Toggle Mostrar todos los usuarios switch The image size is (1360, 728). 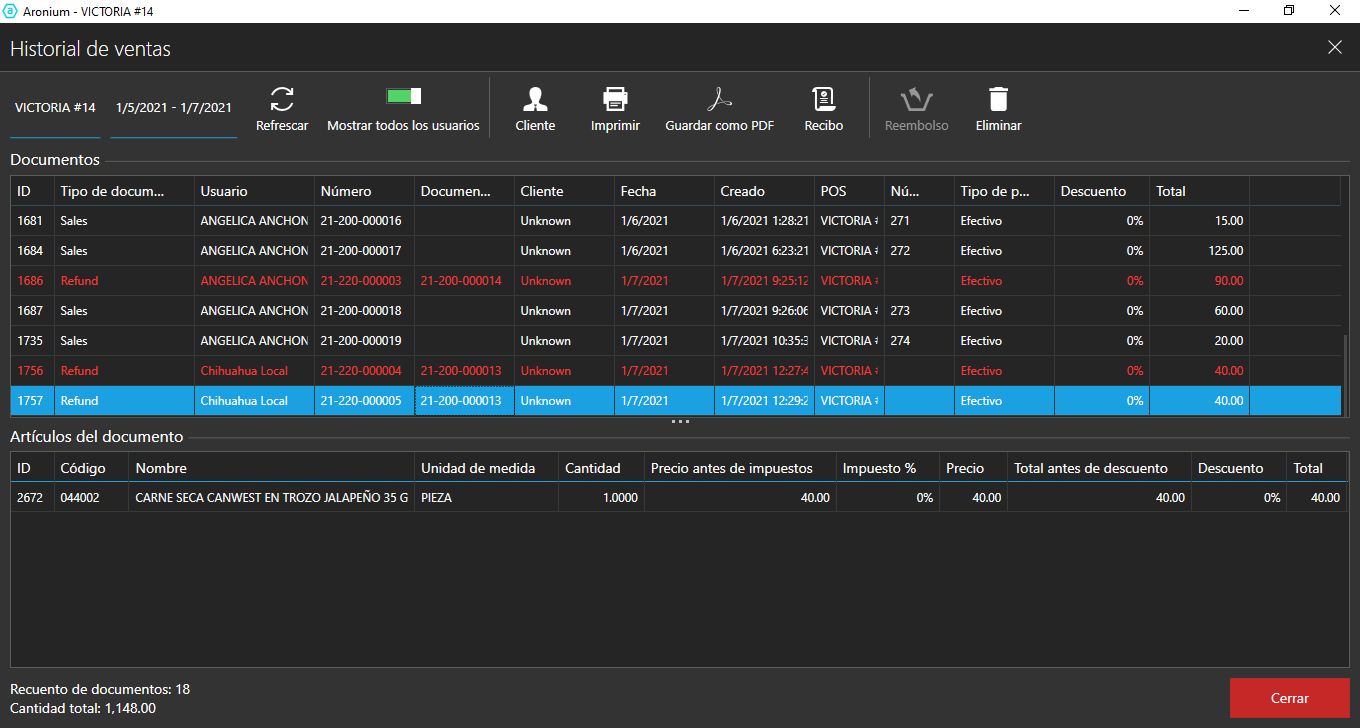click(x=404, y=96)
